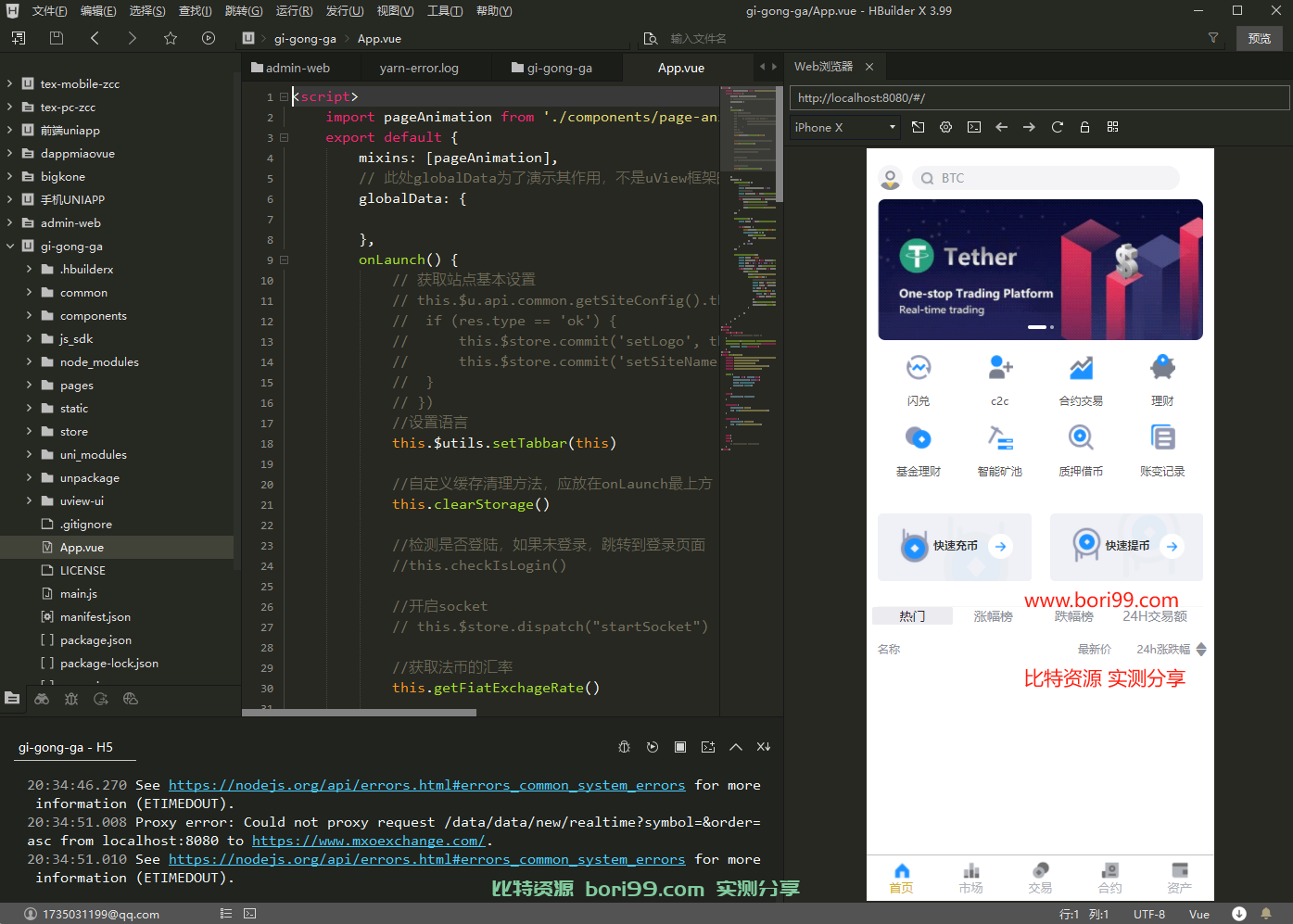Collapse code fold marker at line 3
This screenshot has width=1293, height=924.
(285, 138)
